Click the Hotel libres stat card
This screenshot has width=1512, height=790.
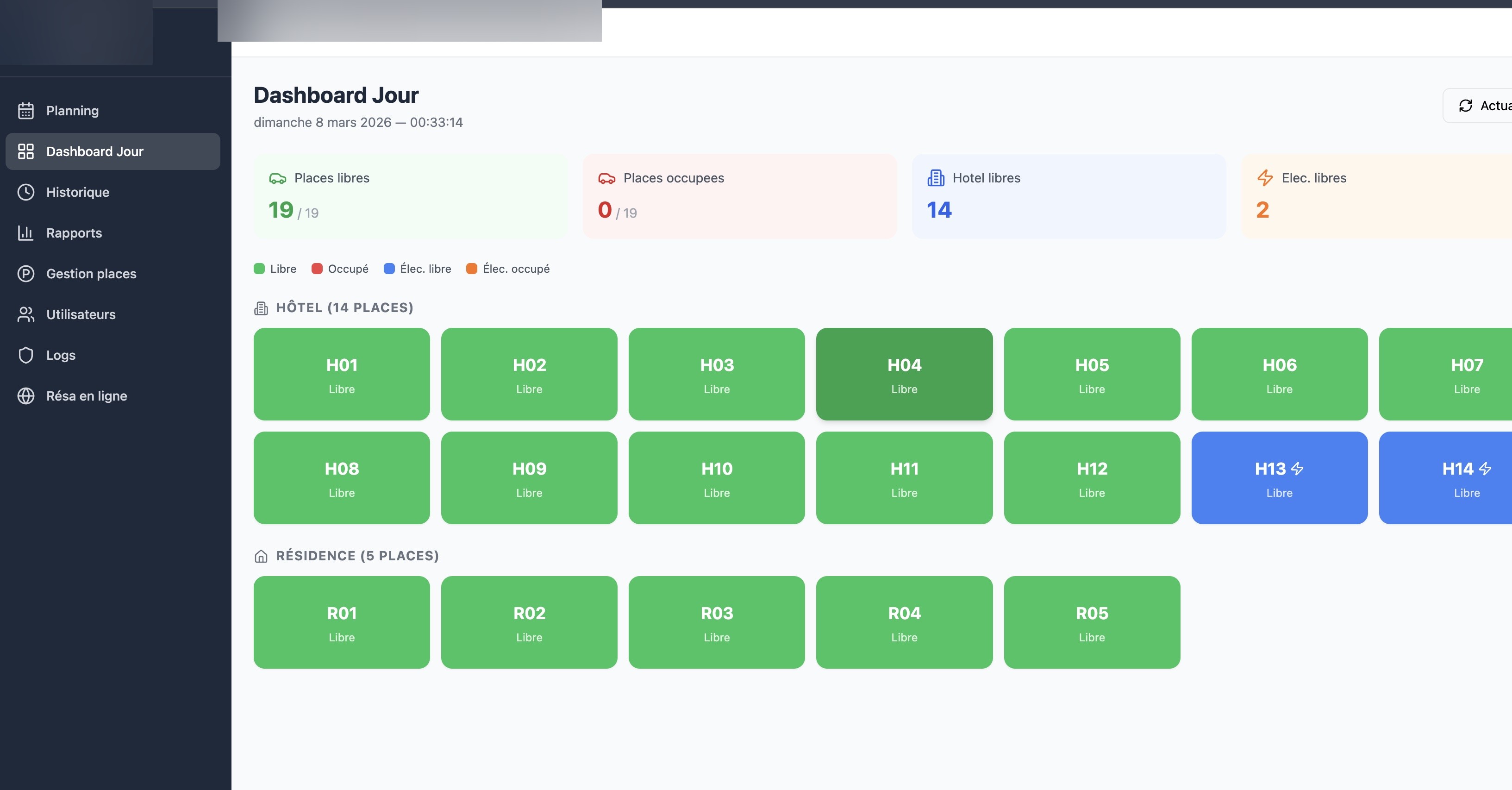pyautogui.click(x=1068, y=197)
